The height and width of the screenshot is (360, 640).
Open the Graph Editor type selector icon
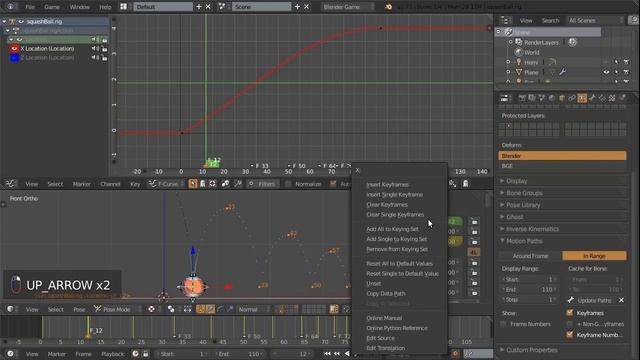pos(10,184)
